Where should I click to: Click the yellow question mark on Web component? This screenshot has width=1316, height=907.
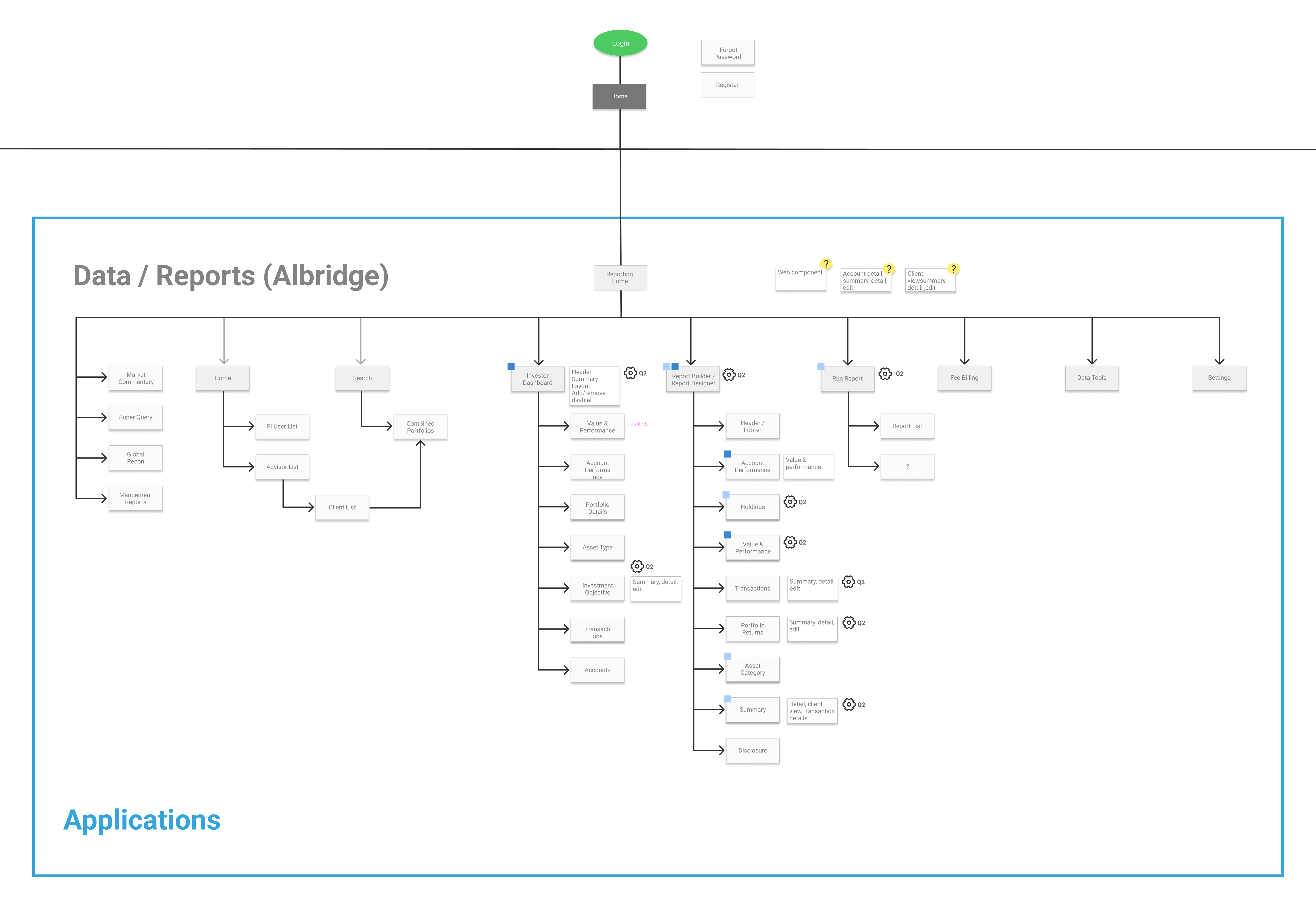(826, 264)
